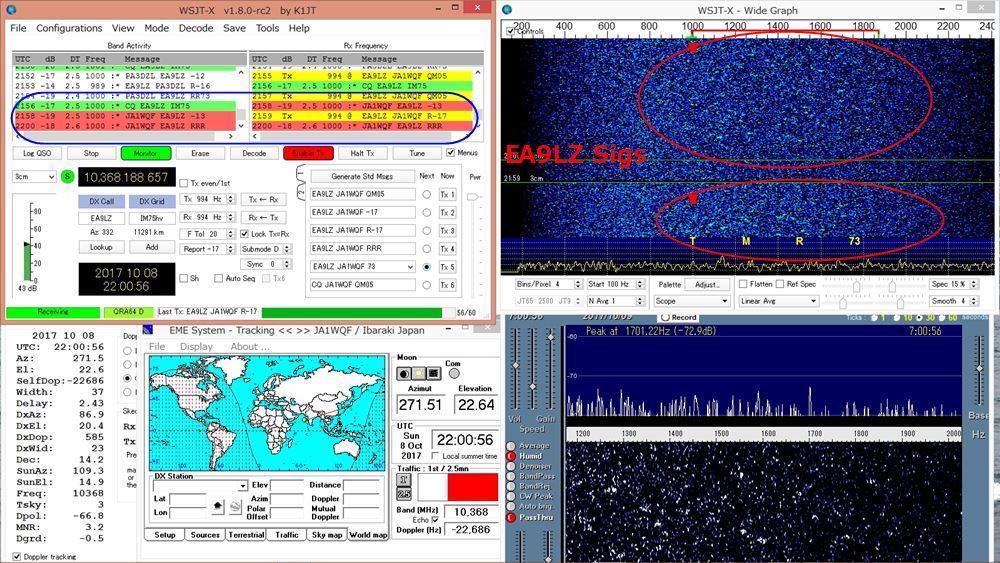This screenshot has height=563, width=1000.
Task: Open the Linear Avg dropdown
Action: 778,301
